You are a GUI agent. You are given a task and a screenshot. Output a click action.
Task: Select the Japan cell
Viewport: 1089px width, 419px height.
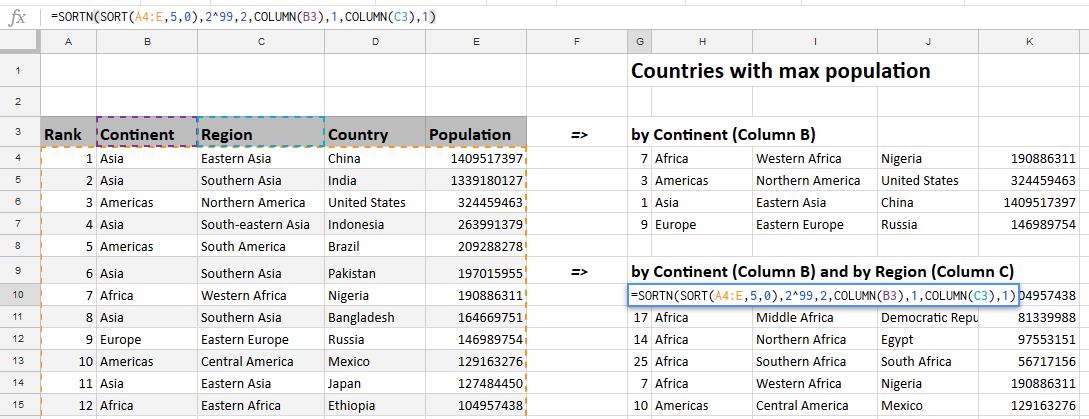click(375, 384)
